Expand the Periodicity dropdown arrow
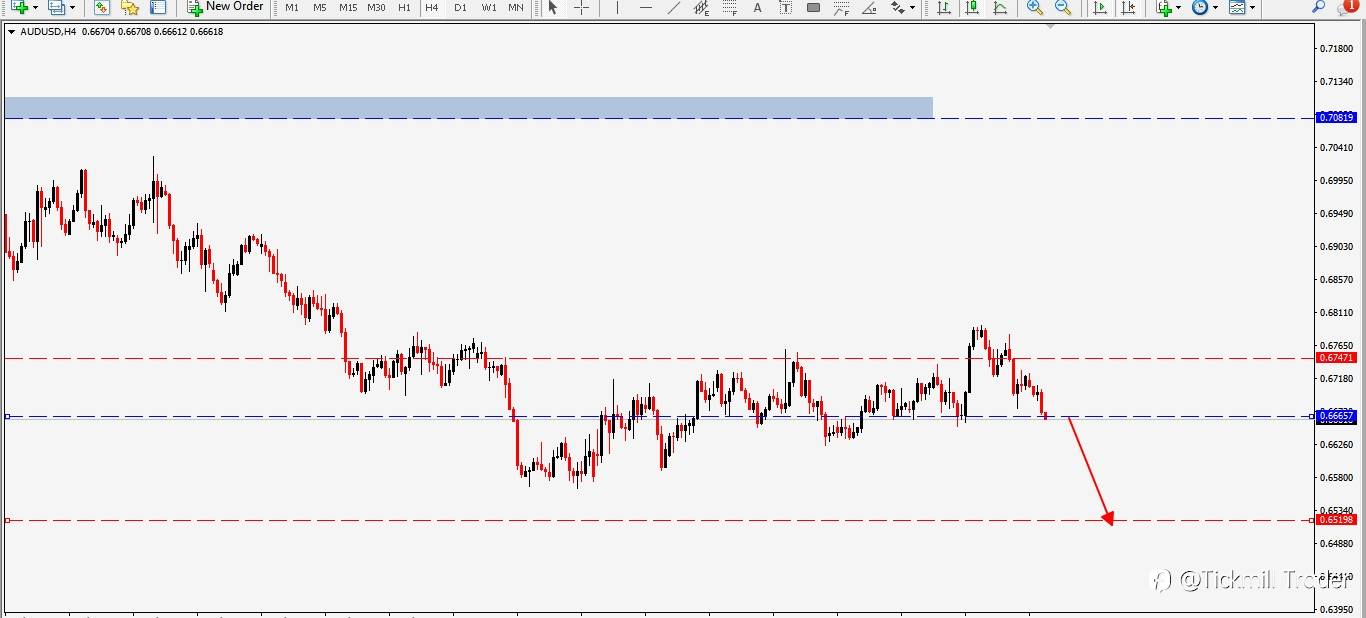 coord(1215,8)
